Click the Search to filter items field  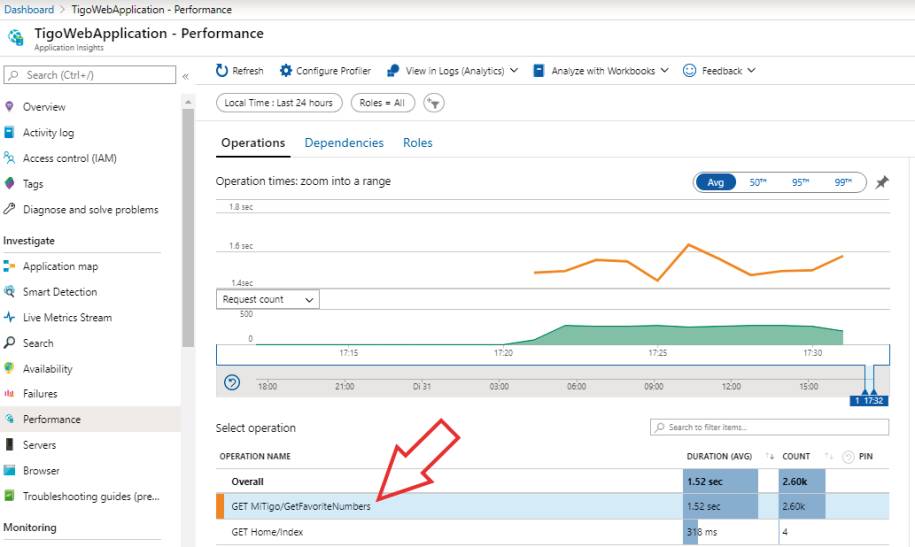click(769, 427)
